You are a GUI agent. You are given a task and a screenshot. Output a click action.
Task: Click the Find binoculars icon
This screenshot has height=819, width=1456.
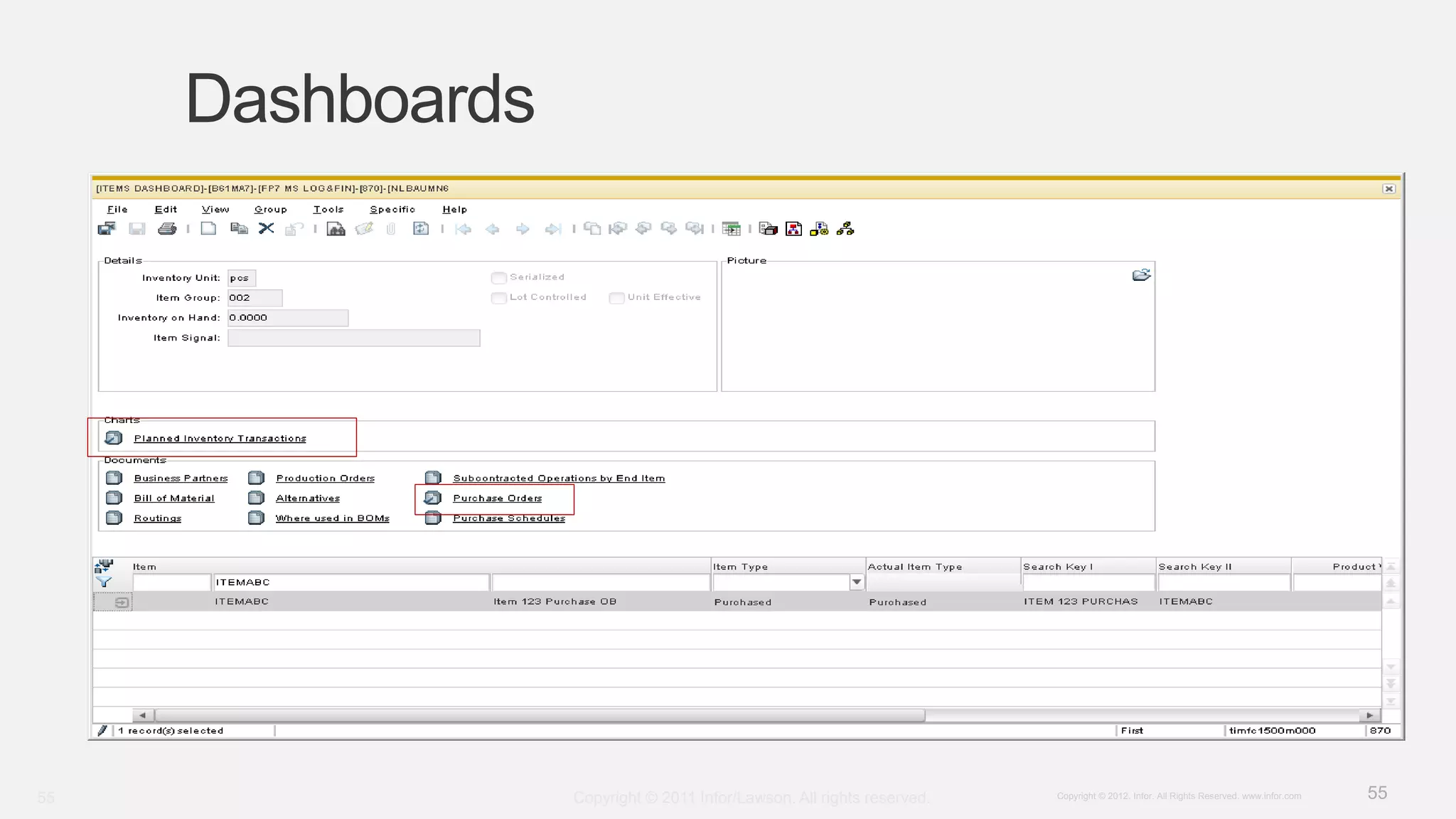336,229
